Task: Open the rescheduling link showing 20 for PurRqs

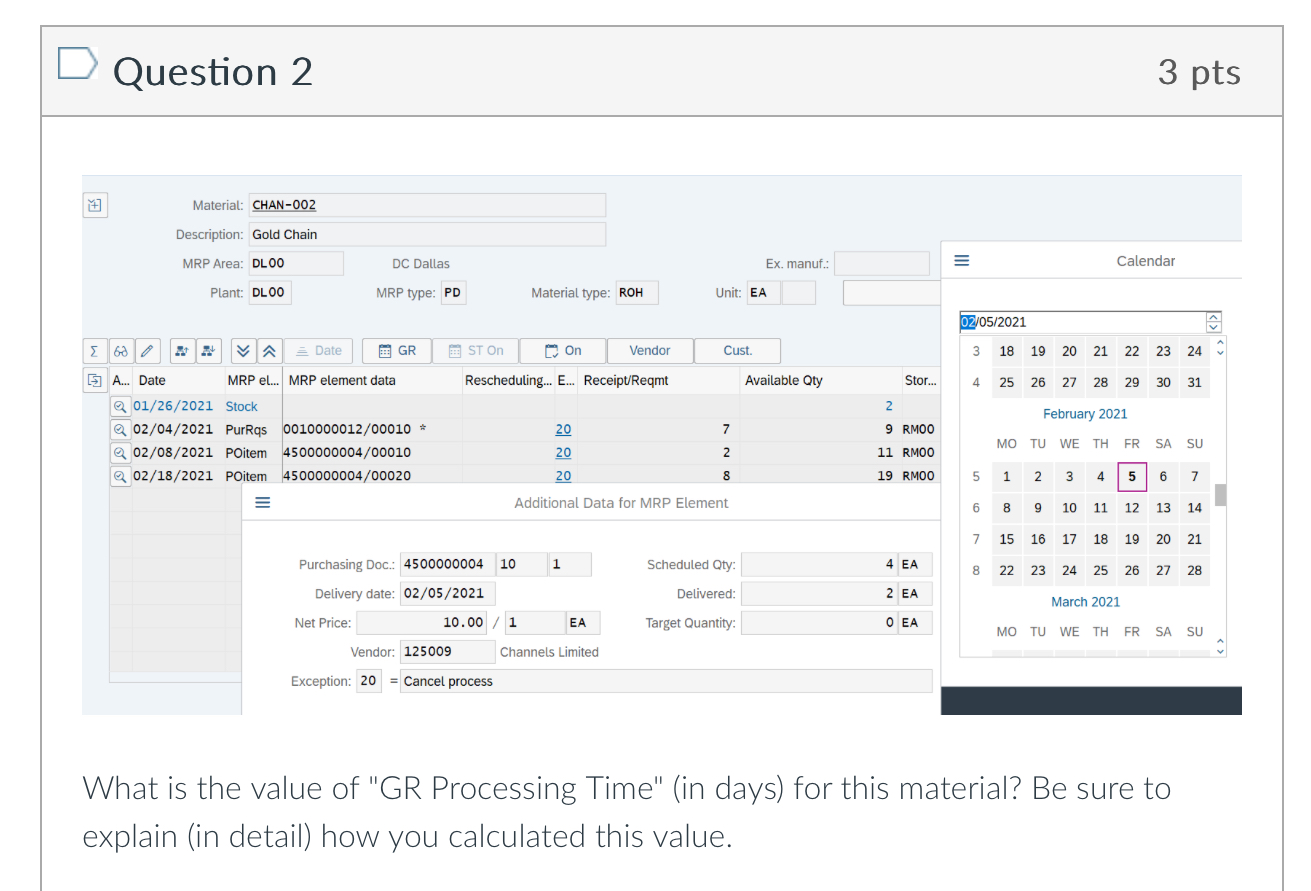Action: click(563, 429)
